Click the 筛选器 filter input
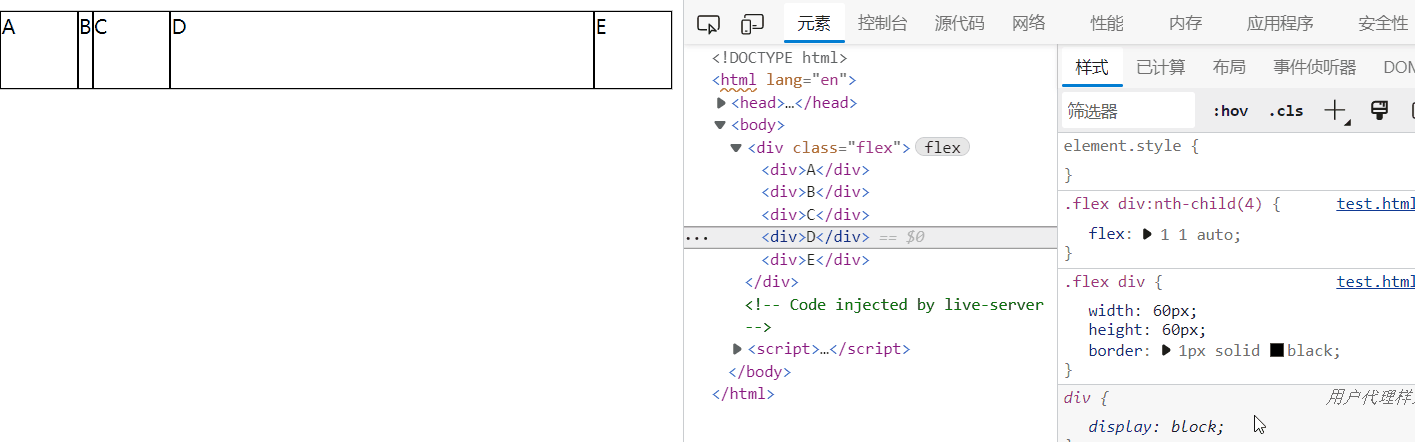1415x442 pixels. (x=1128, y=111)
